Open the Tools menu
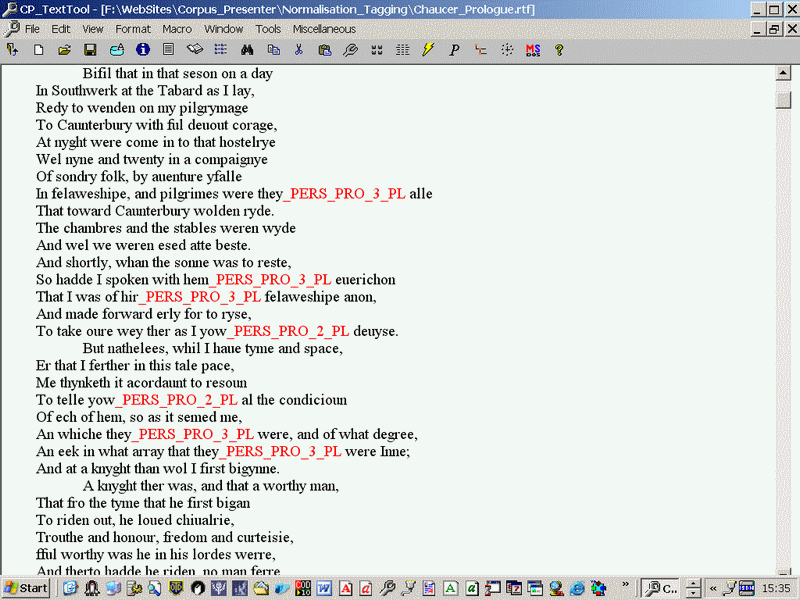The width and height of the screenshot is (800, 600). tap(268, 29)
